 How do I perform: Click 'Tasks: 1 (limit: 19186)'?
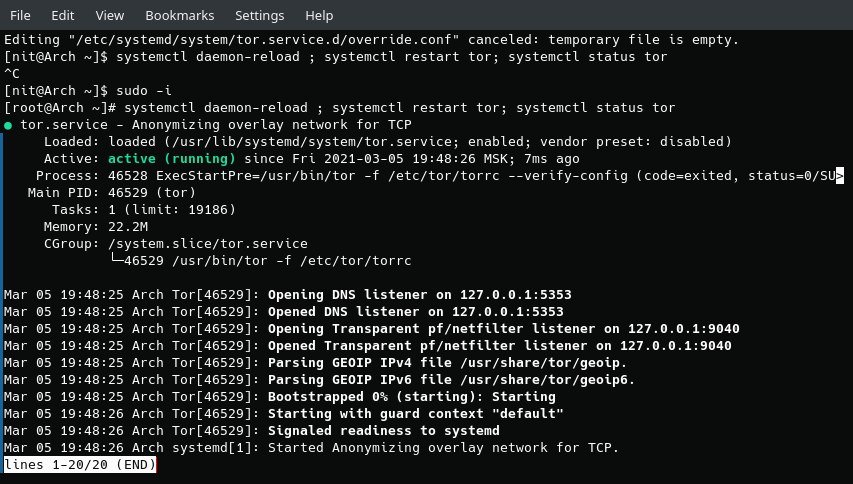pos(144,209)
